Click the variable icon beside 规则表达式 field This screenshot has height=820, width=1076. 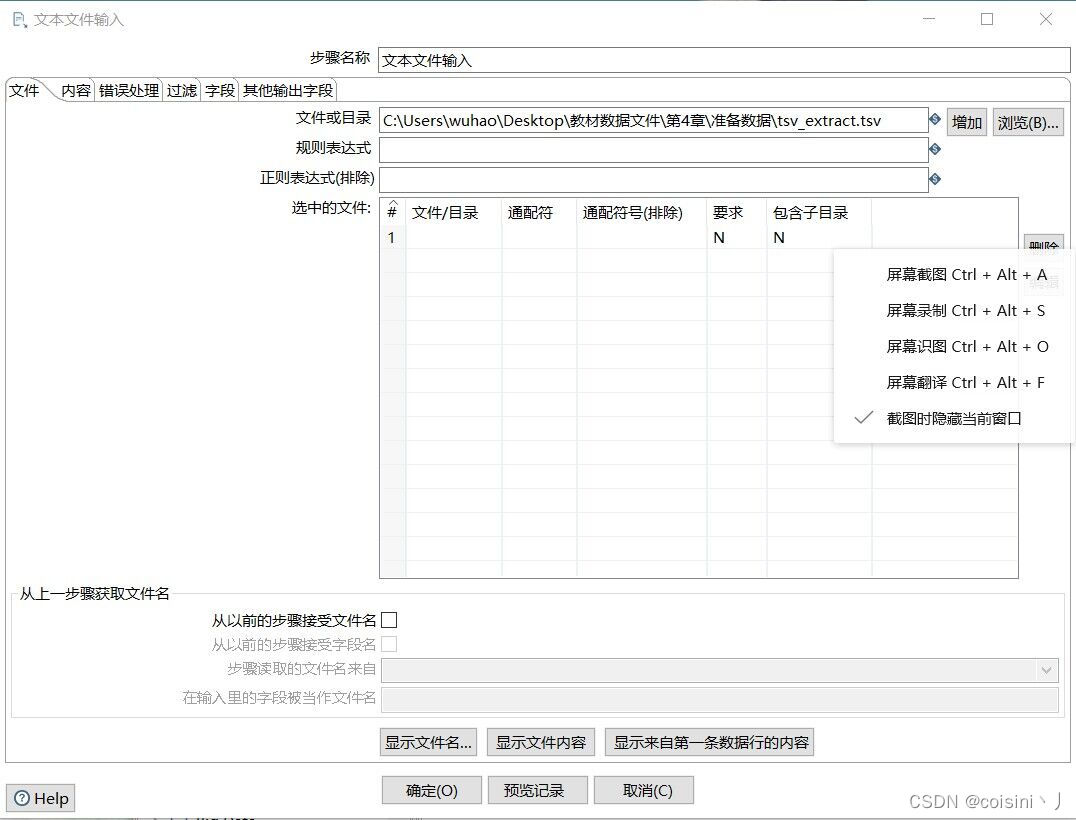tap(935, 150)
